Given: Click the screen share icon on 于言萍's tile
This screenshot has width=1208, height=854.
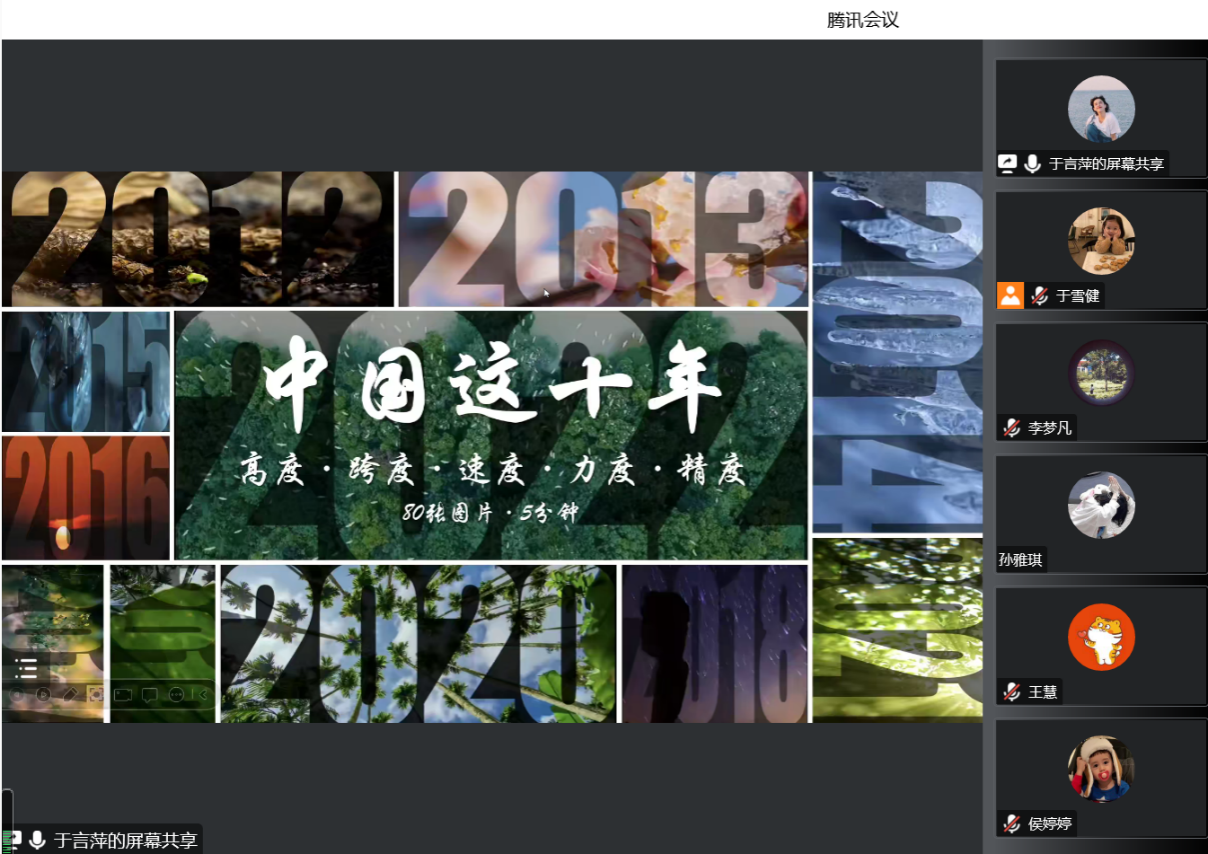Looking at the screenshot, I should click(1008, 164).
